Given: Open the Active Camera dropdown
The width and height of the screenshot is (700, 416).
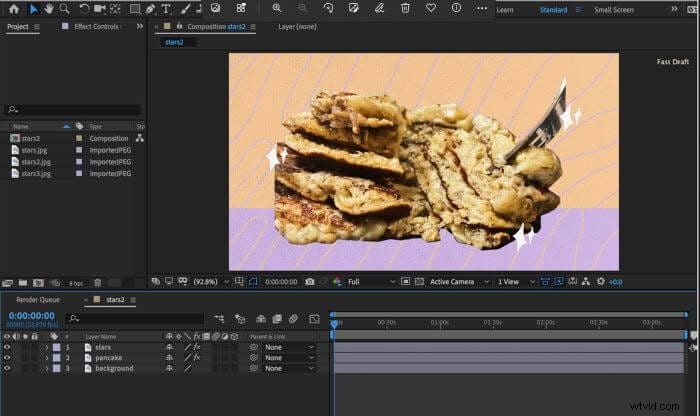Looking at the screenshot, I should tap(459, 282).
